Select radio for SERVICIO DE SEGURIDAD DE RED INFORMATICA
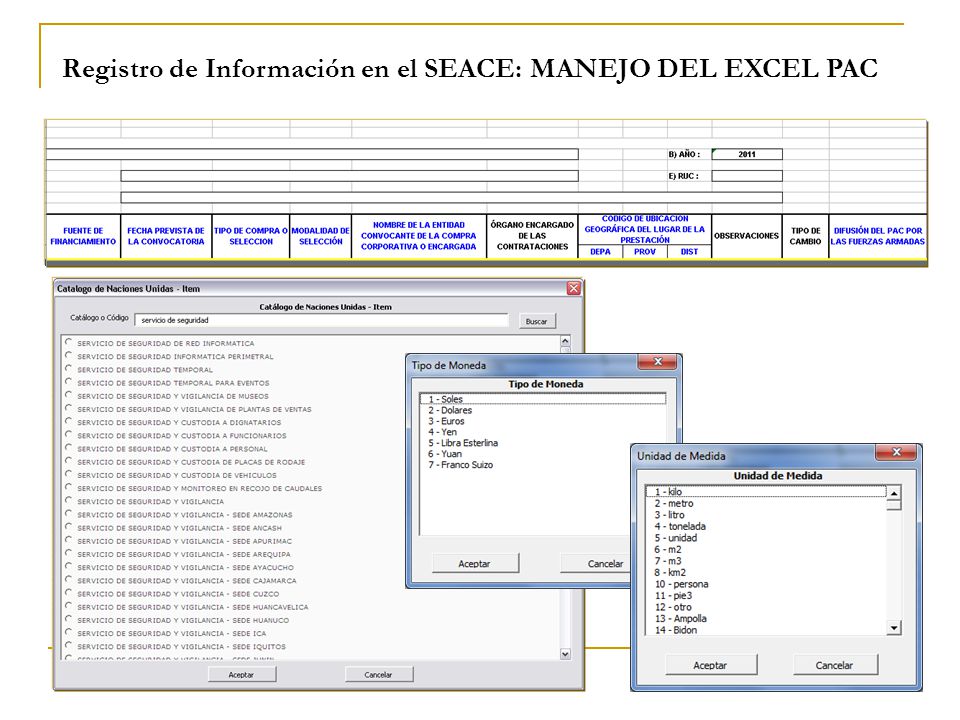The image size is (960, 720). click(x=69, y=342)
